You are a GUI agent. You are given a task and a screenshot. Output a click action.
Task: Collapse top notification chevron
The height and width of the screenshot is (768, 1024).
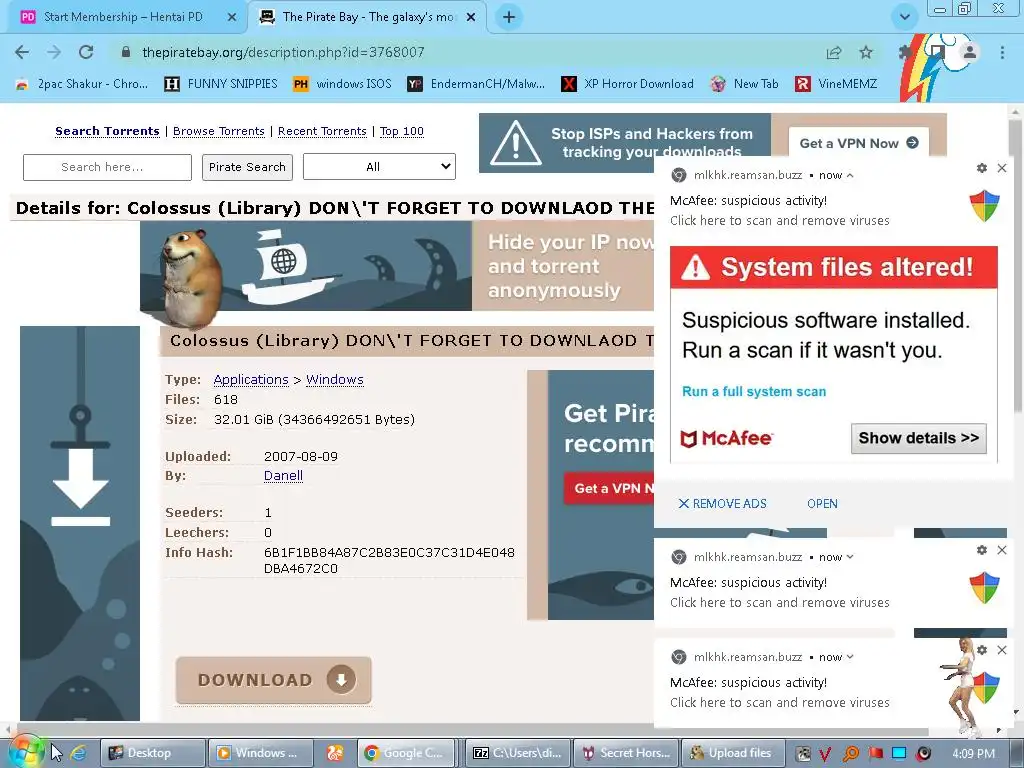click(850, 175)
